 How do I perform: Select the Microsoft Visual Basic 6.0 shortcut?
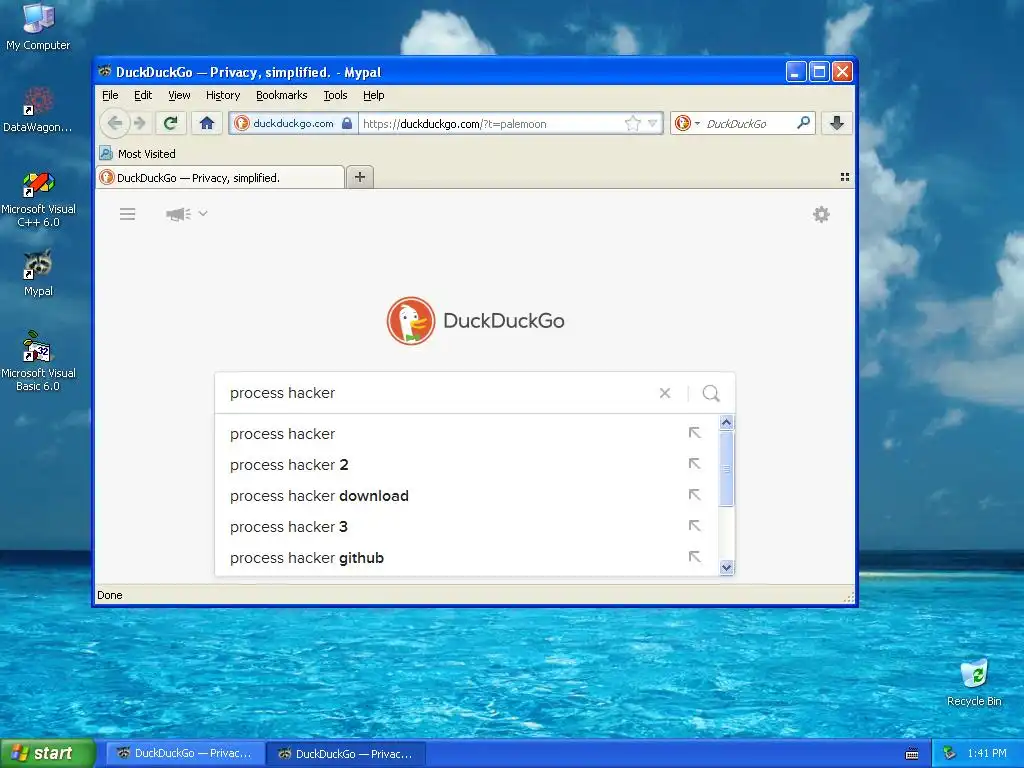coord(38,362)
